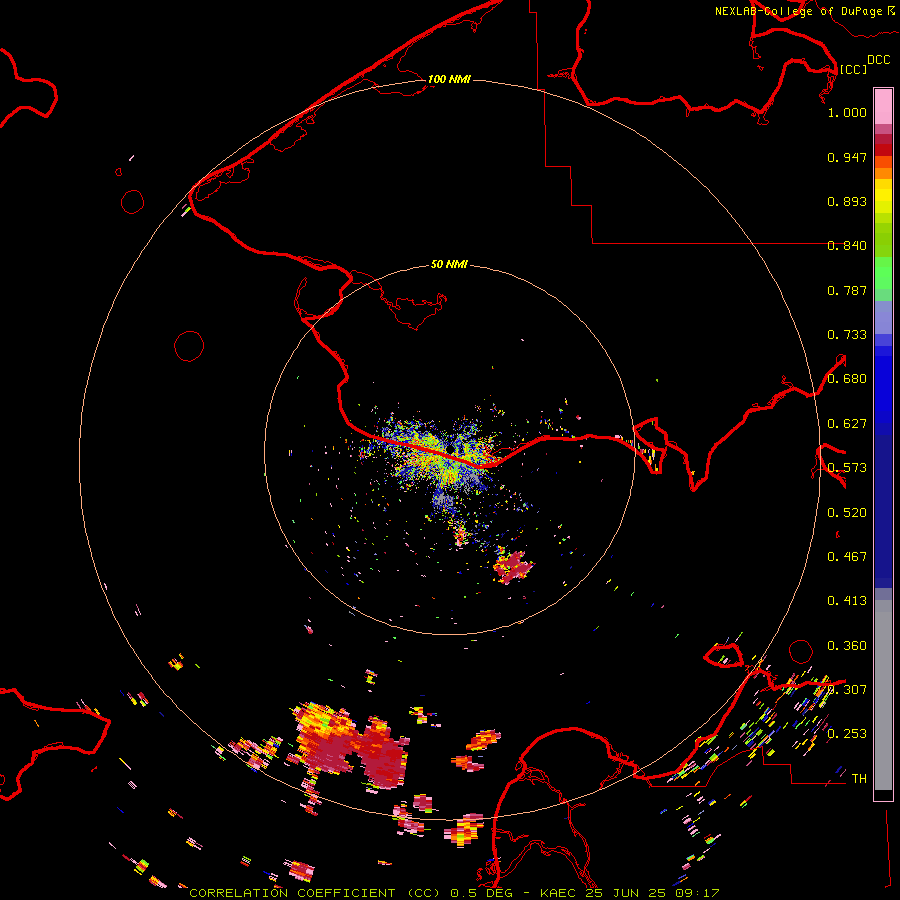Select the 0.733 scale value
Image resolution: width=900 pixels, height=900 pixels.
pos(847,335)
